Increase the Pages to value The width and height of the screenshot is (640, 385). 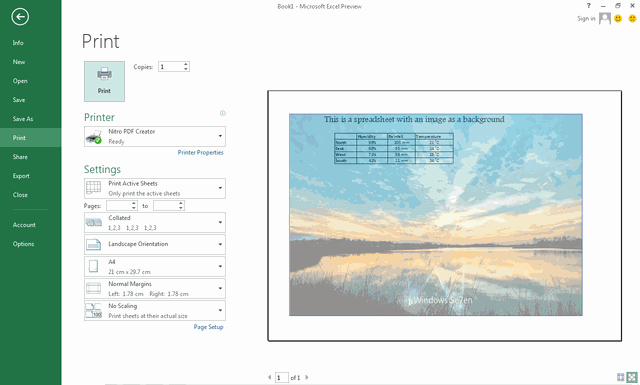180,203
